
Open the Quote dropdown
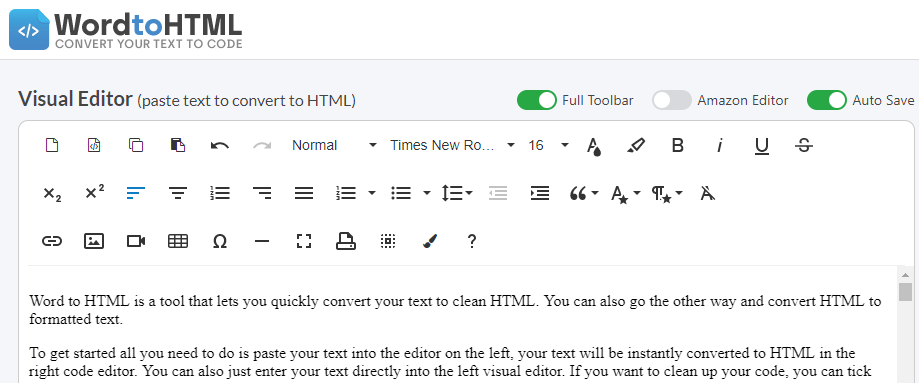tap(584, 193)
